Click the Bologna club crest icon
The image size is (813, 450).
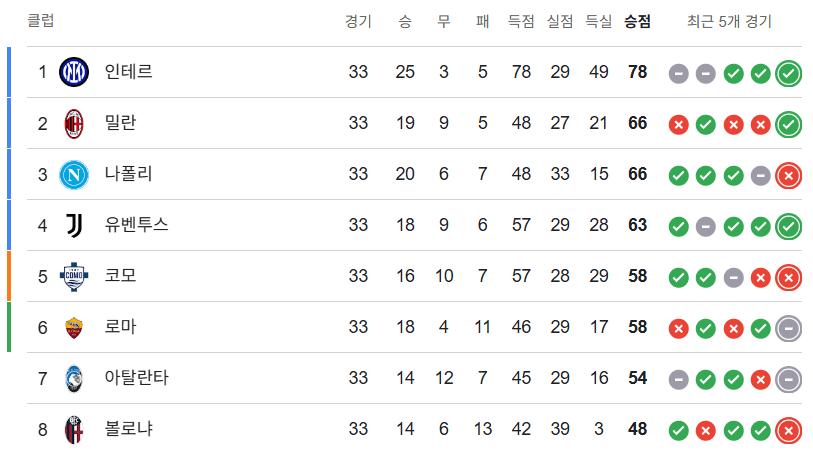[x=74, y=429]
